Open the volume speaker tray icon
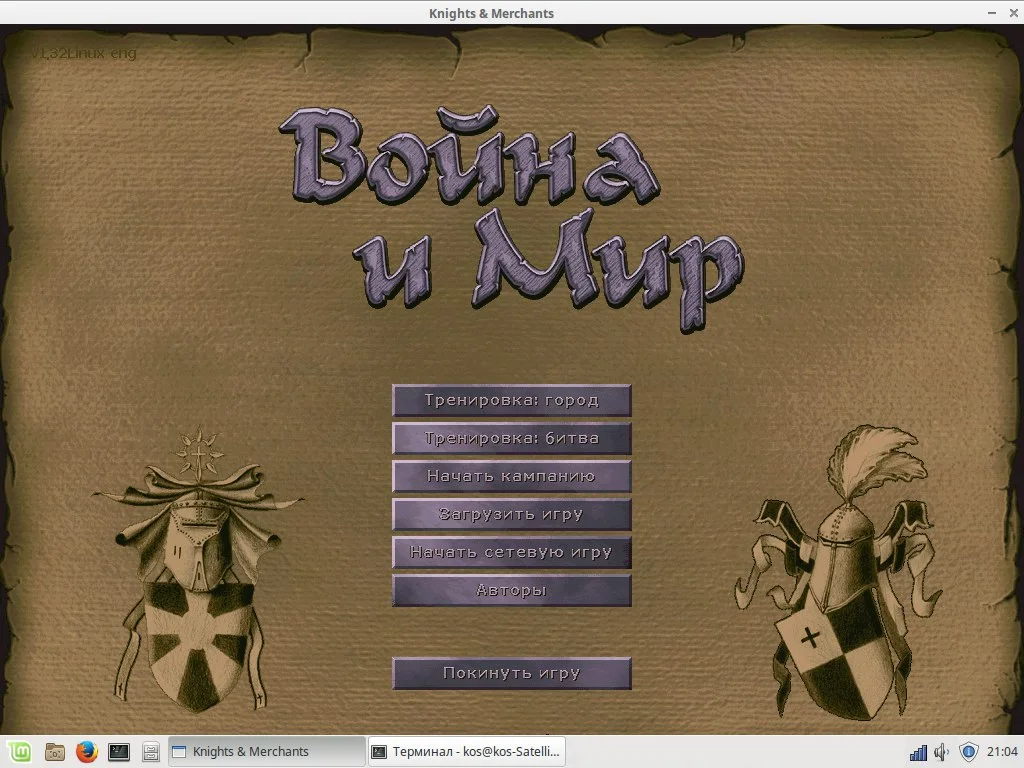 pos(942,752)
